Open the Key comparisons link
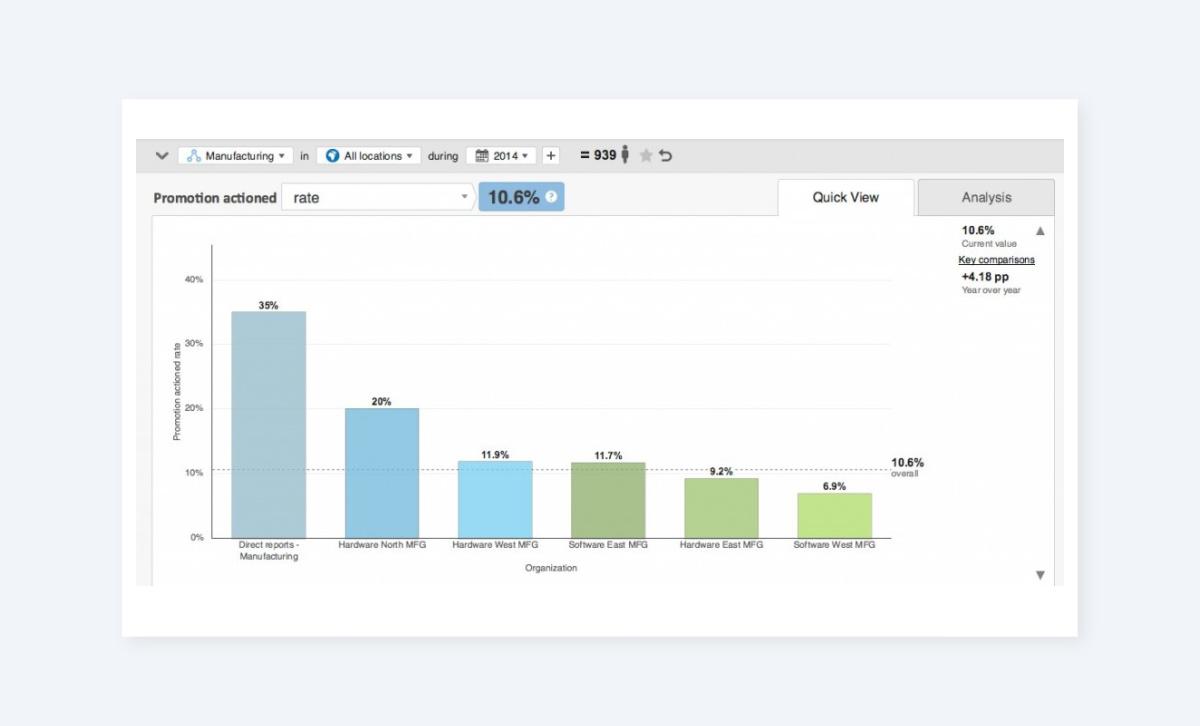1200x726 pixels. (997, 260)
